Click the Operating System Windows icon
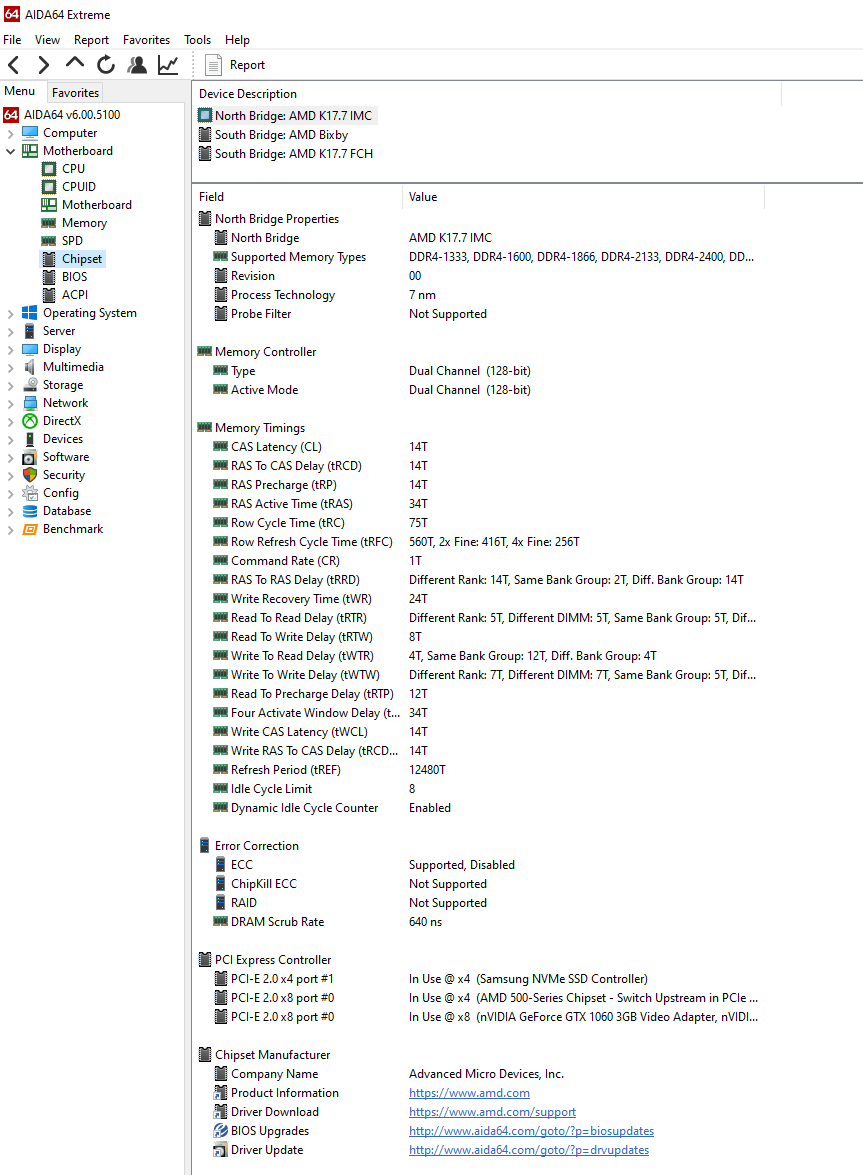863x1175 pixels. 30,312
